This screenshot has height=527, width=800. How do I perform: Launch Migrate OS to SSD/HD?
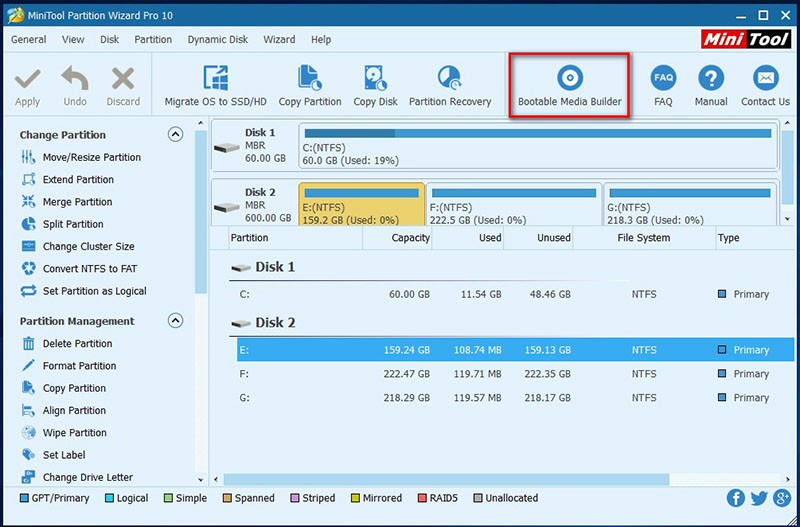click(x=215, y=86)
